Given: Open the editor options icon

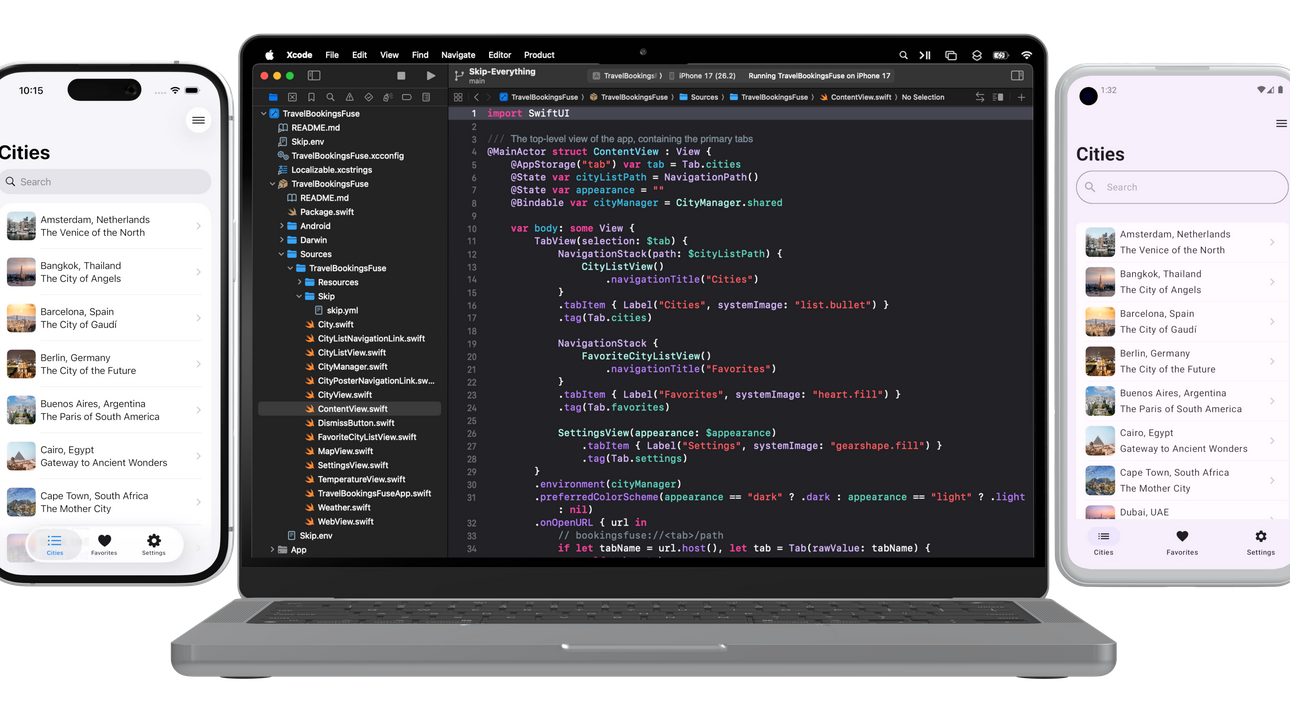Looking at the screenshot, I should (x=998, y=98).
